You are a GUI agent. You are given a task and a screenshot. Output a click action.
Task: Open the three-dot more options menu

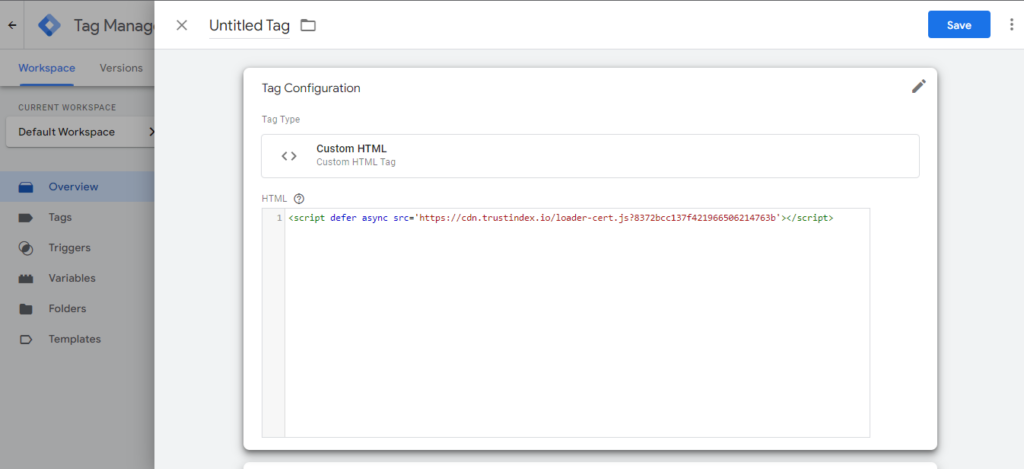1011,25
